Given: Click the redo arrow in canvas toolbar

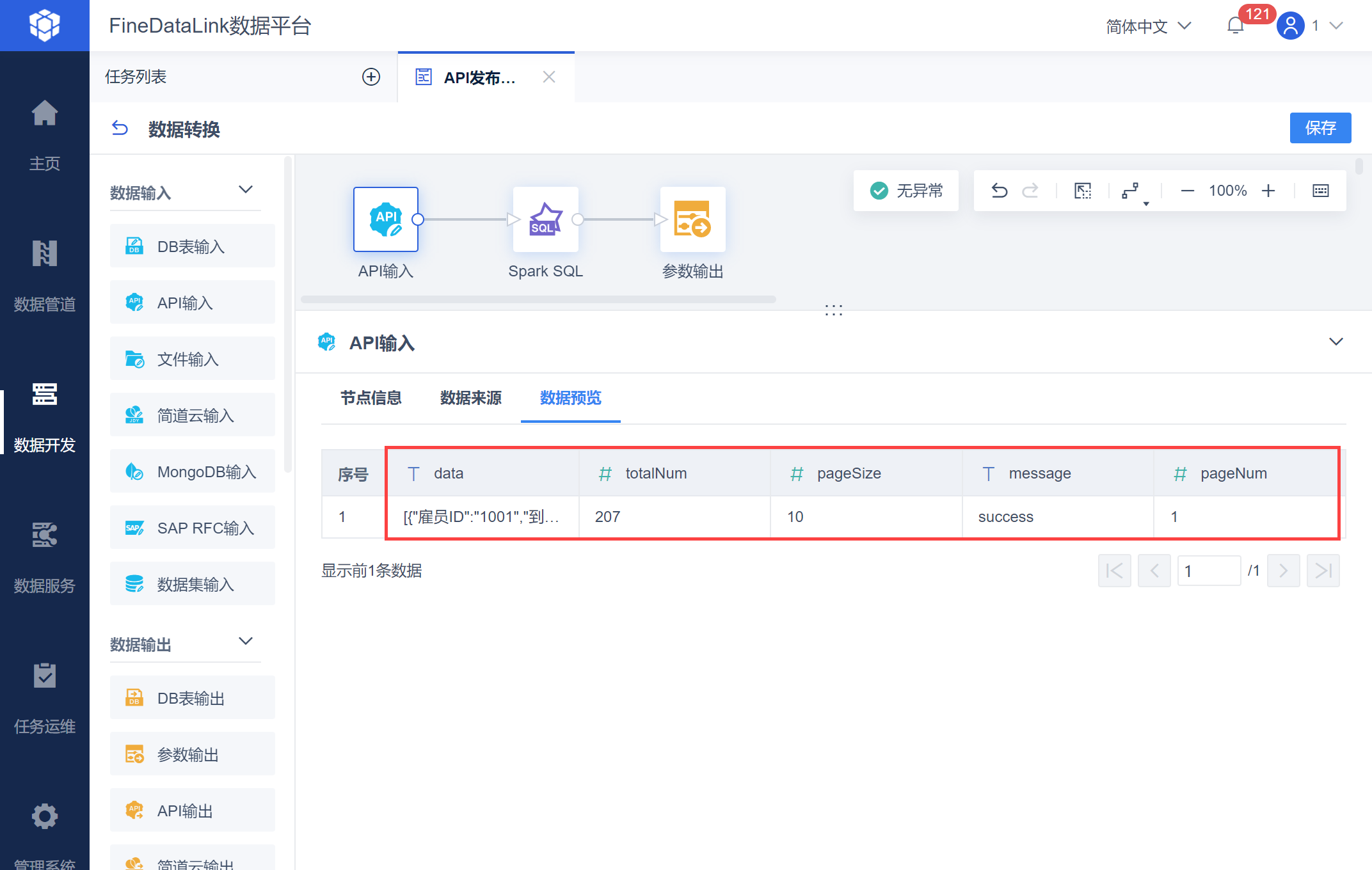Looking at the screenshot, I should [1030, 191].
